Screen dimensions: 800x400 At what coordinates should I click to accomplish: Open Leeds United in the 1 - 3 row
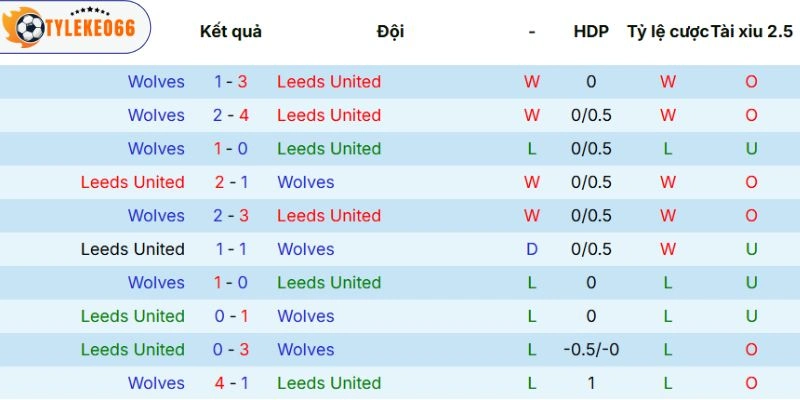[329, 82]
